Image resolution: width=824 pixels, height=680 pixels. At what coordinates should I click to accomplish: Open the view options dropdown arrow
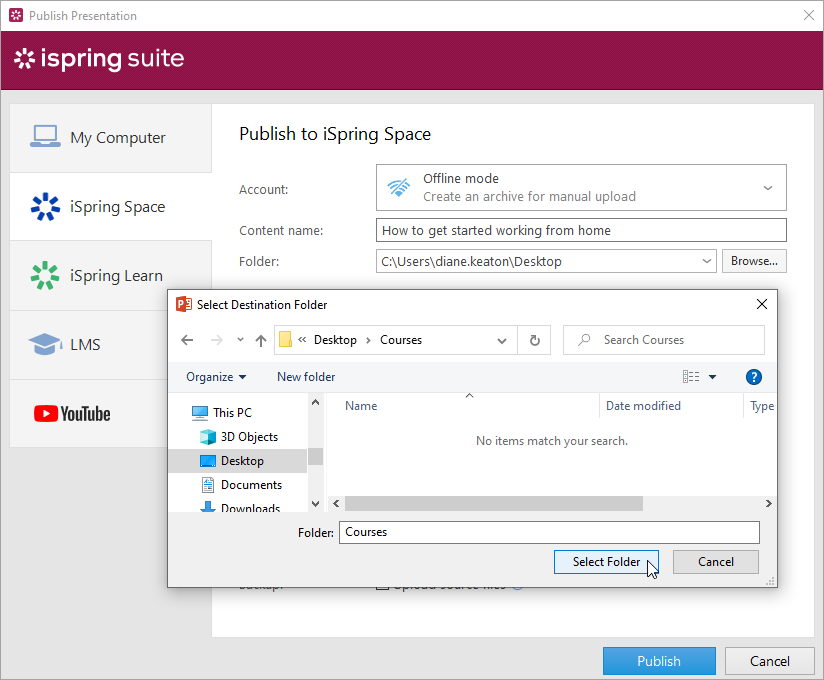(713, 377)
